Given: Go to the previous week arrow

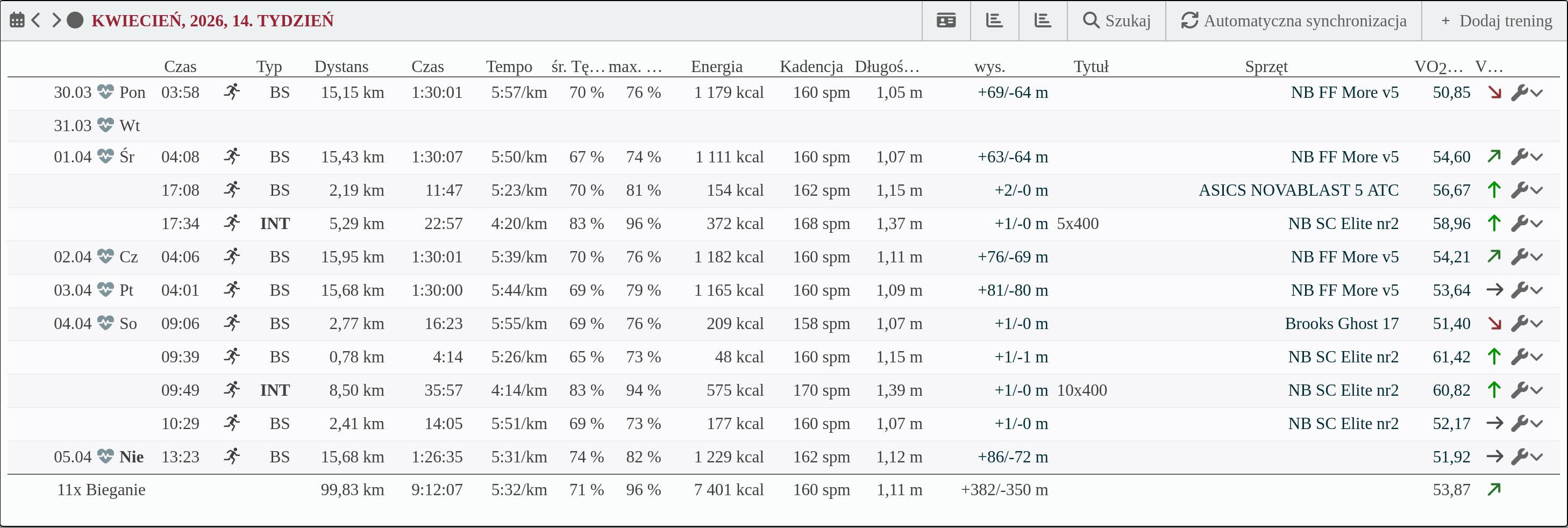Looking at the screenshot, I should pos(37,20).
